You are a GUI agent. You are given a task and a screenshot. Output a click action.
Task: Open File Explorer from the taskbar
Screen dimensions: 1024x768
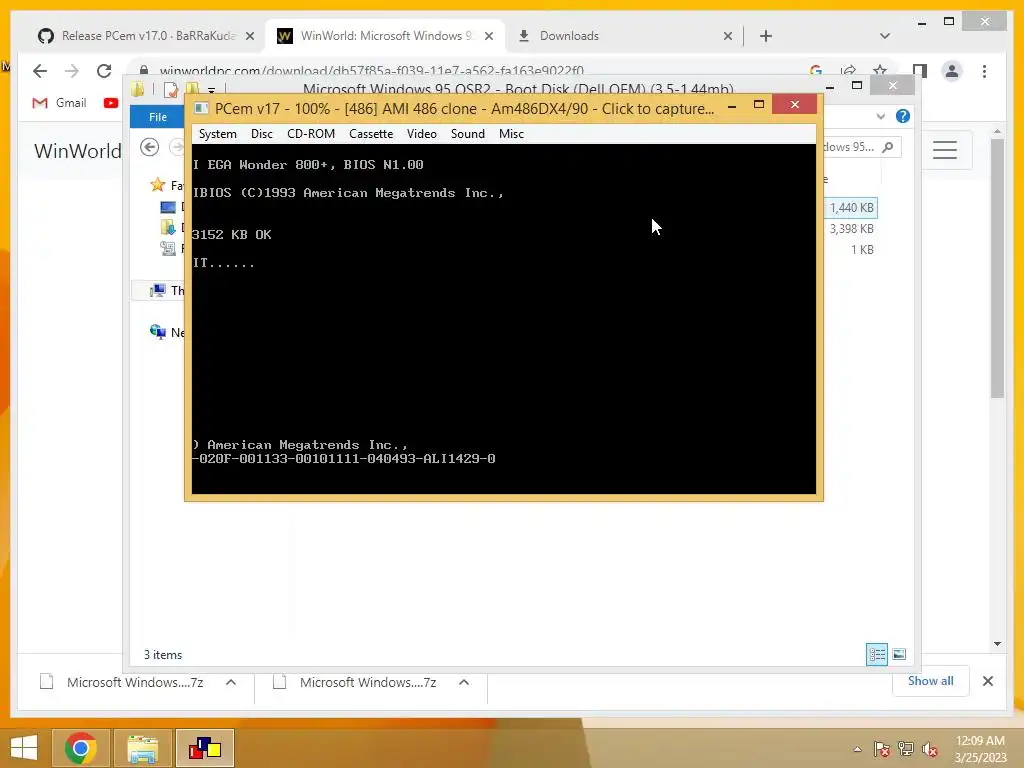143,748
